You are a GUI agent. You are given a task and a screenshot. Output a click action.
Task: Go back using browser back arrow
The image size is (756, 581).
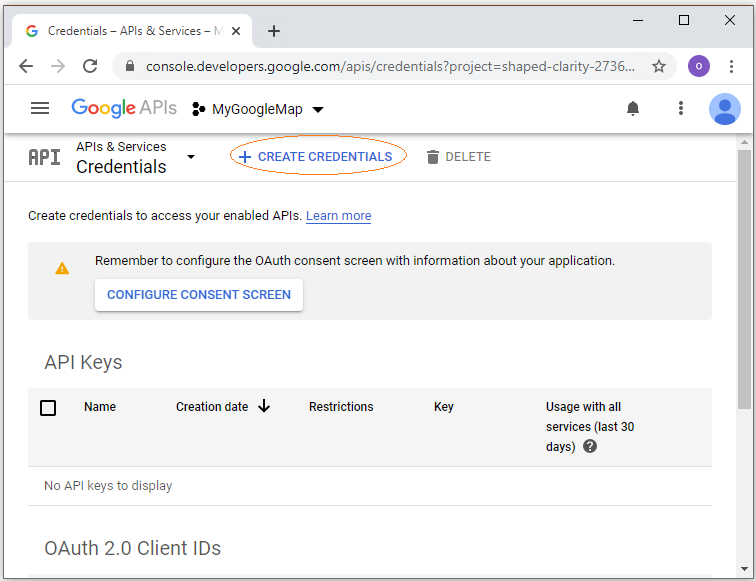(26, 66)
